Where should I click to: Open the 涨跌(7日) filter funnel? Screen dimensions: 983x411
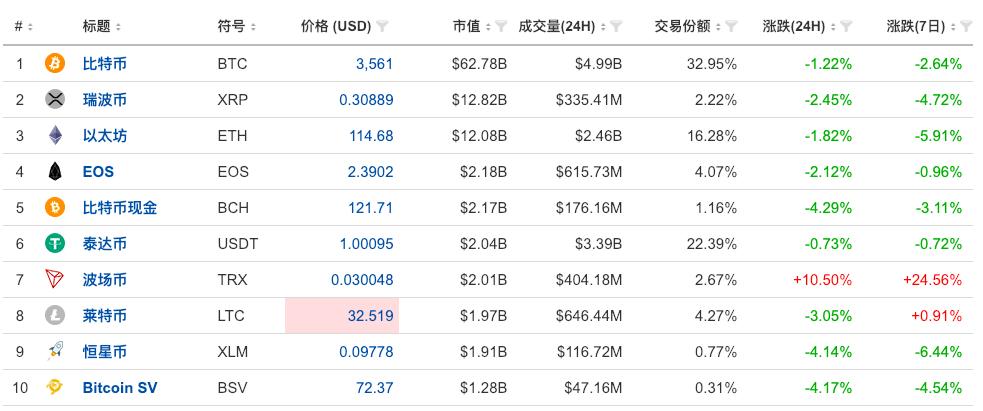967,26
